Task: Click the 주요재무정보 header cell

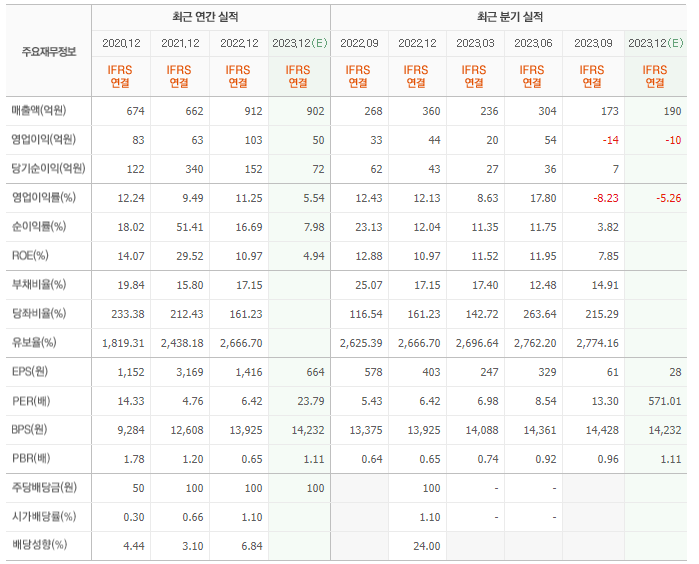Action: click(49, 51)
